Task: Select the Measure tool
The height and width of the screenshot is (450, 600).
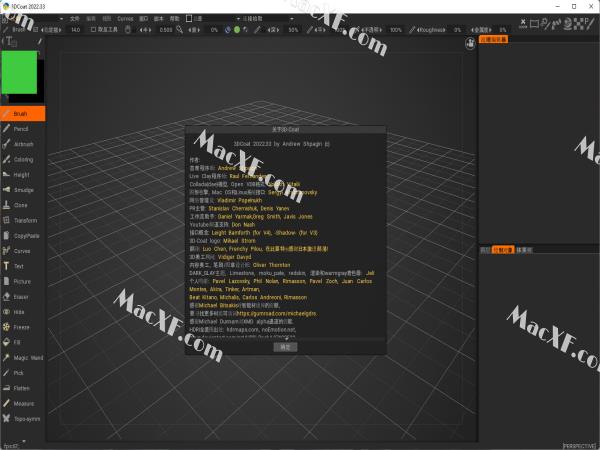Action: tap(23, 404)
